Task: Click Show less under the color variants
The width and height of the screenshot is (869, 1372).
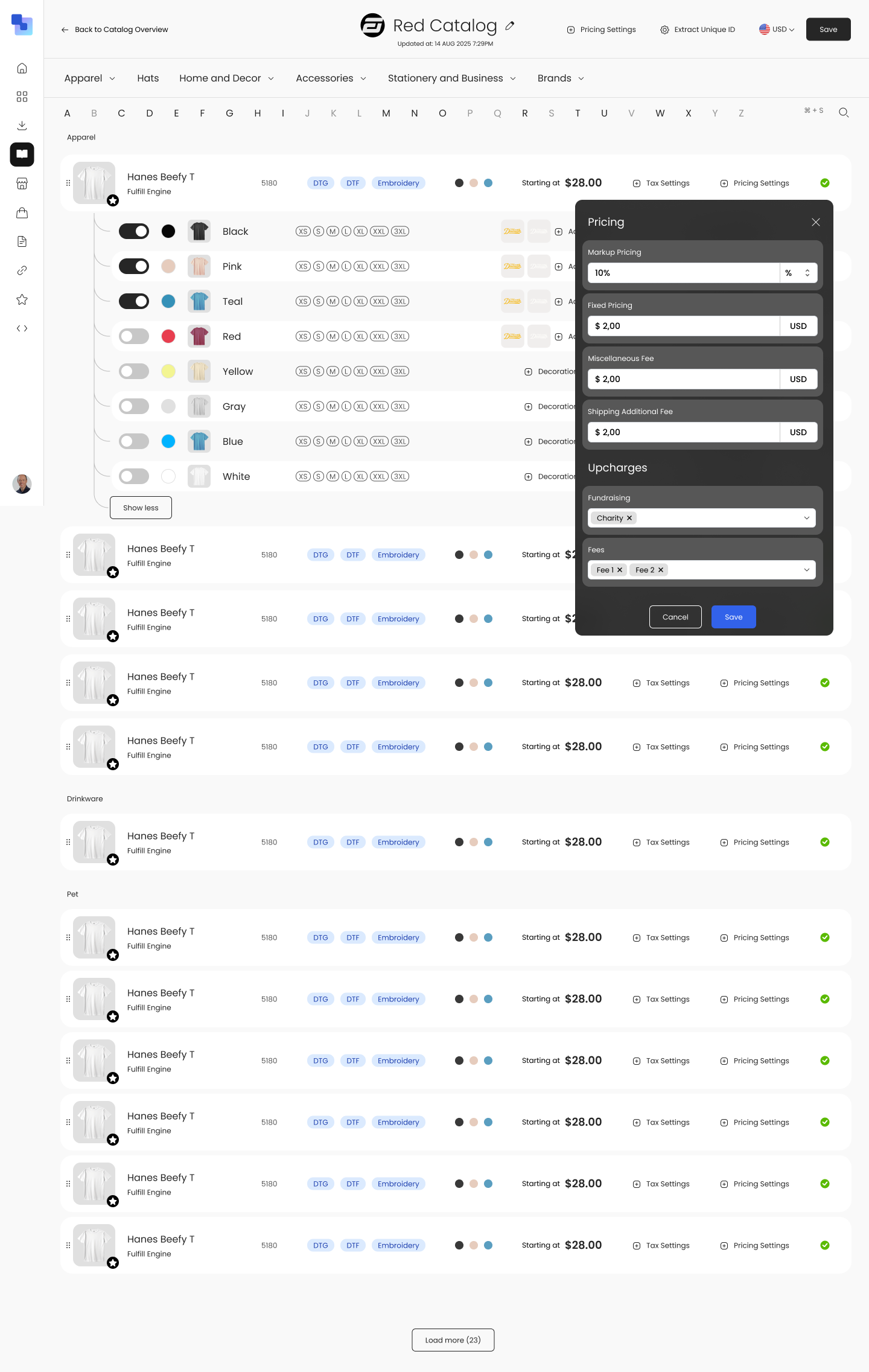Action: tap(141, 508)
